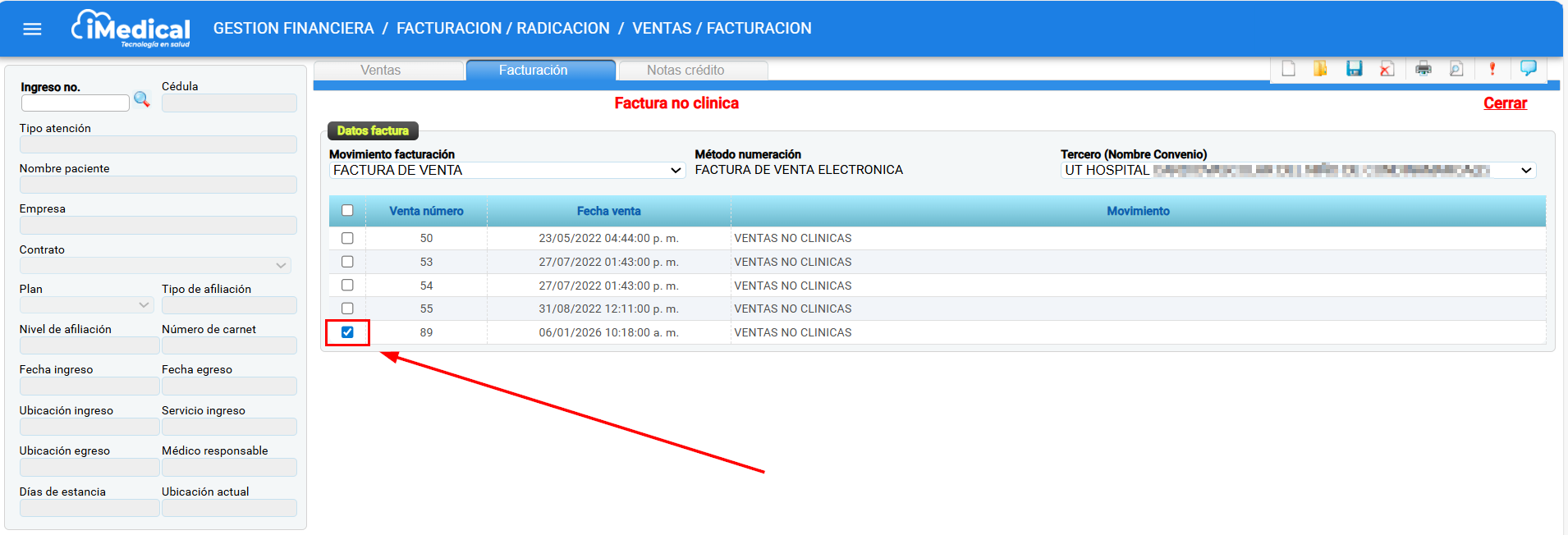Uncheck the box for venta número 89
1568x535 pixels.
[347, 332]
